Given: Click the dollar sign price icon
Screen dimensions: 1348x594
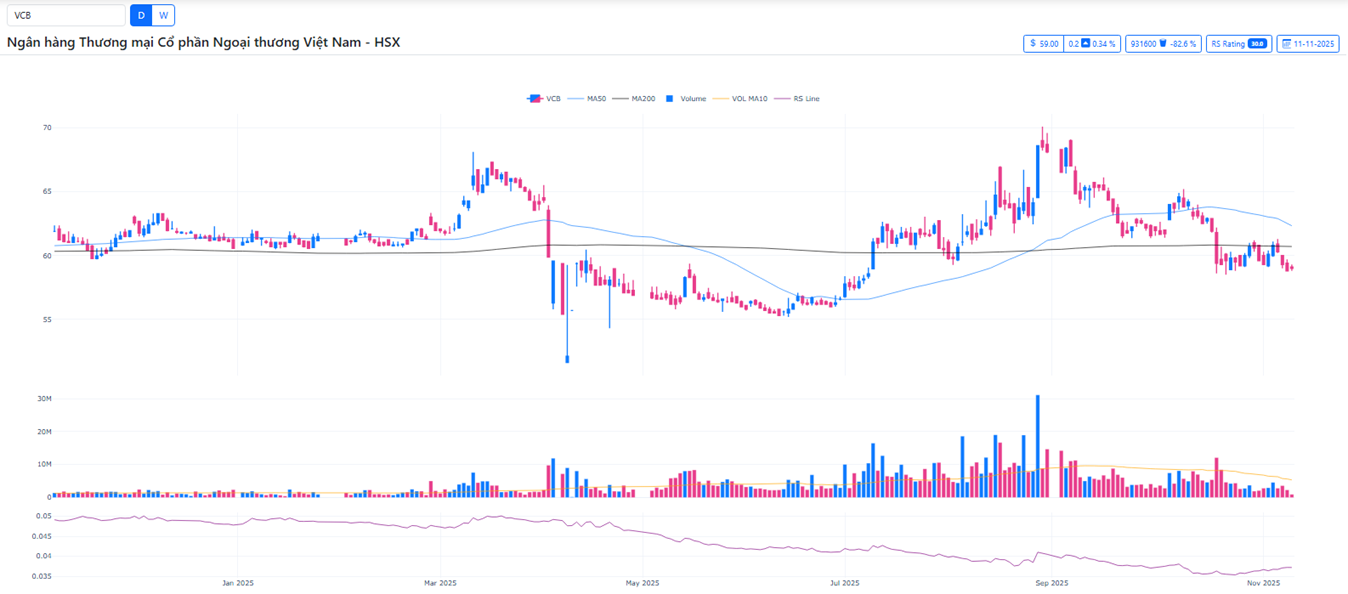Looking at the screenshot, I should pos(1033,44).
